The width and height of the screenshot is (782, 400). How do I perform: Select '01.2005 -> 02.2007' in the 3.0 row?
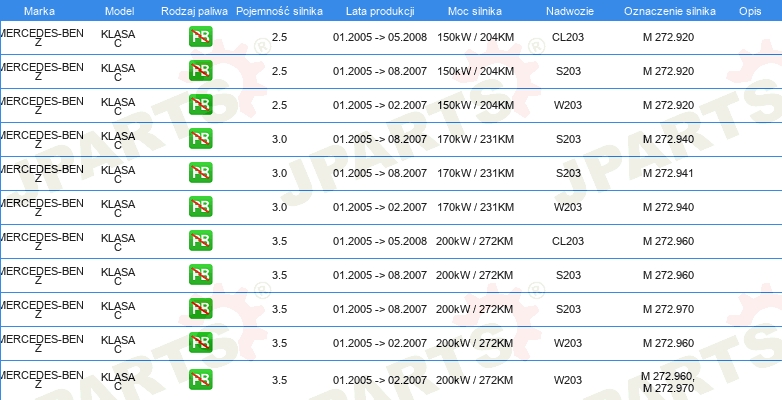[380, 207]
